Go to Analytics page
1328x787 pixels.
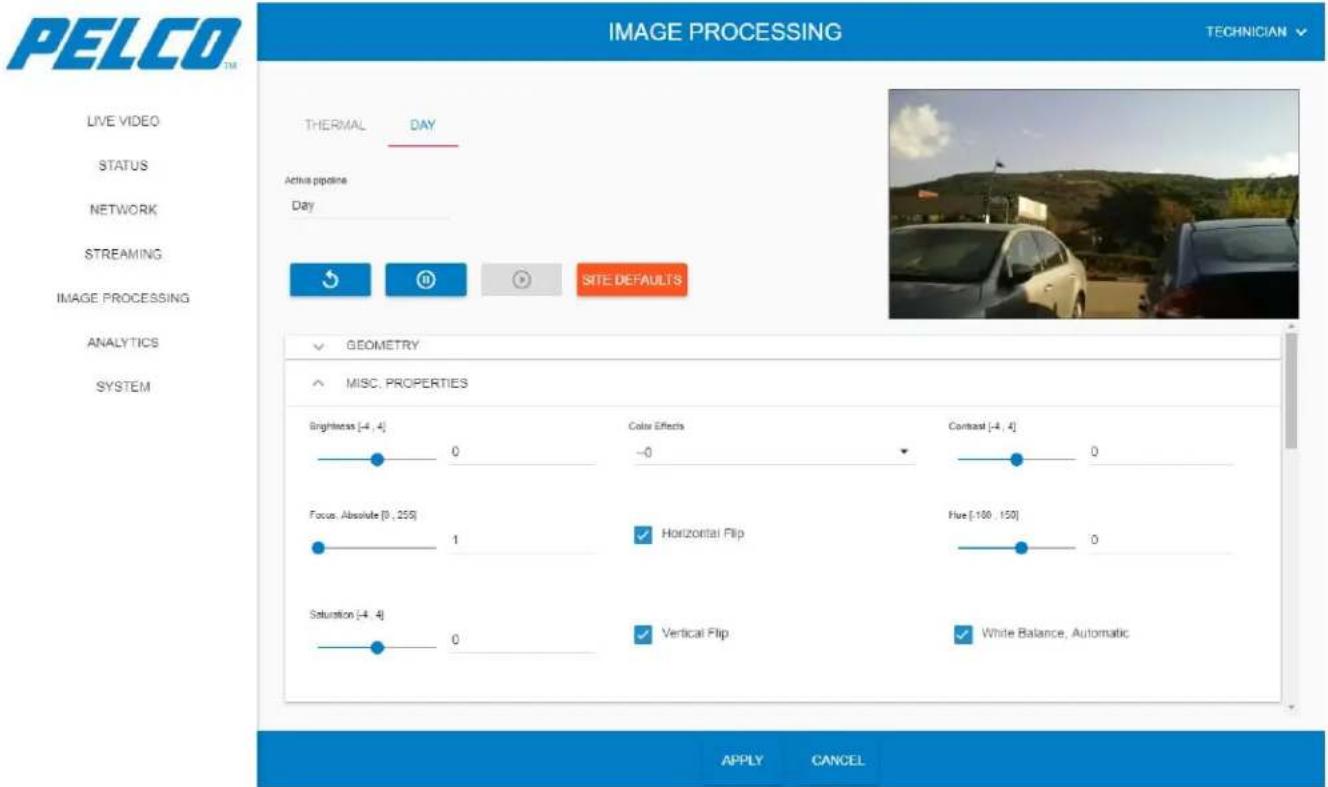click(123, 342)
